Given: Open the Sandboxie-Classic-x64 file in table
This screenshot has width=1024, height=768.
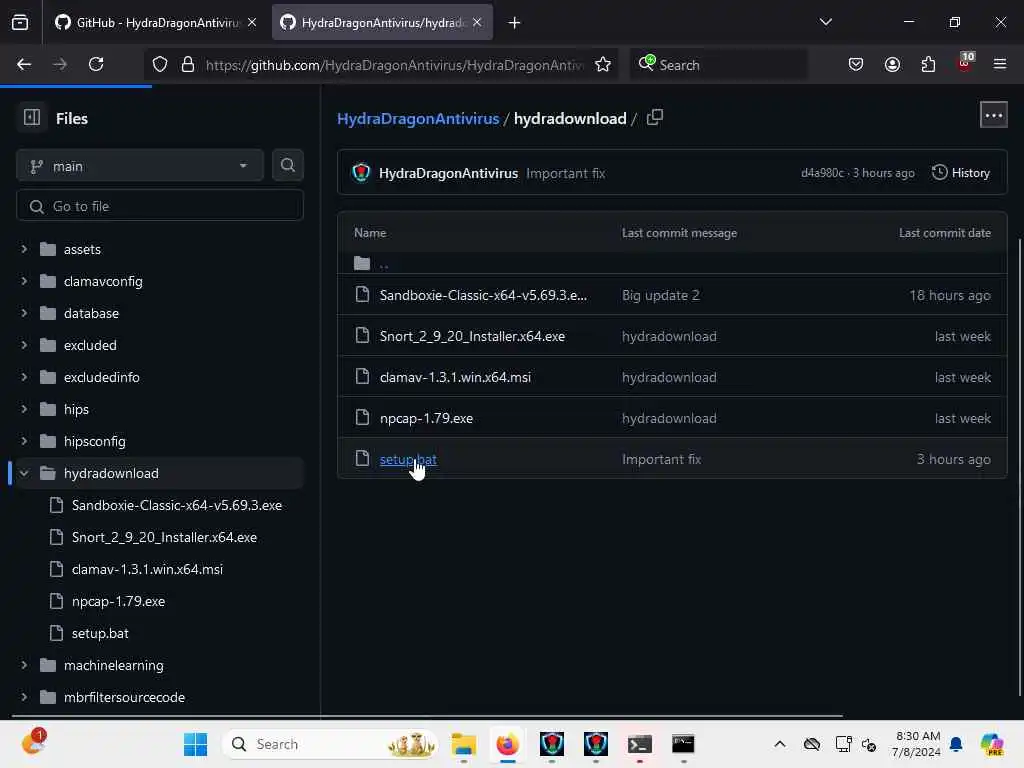Looking at the screenshot, I should click(x=483, y=295).
